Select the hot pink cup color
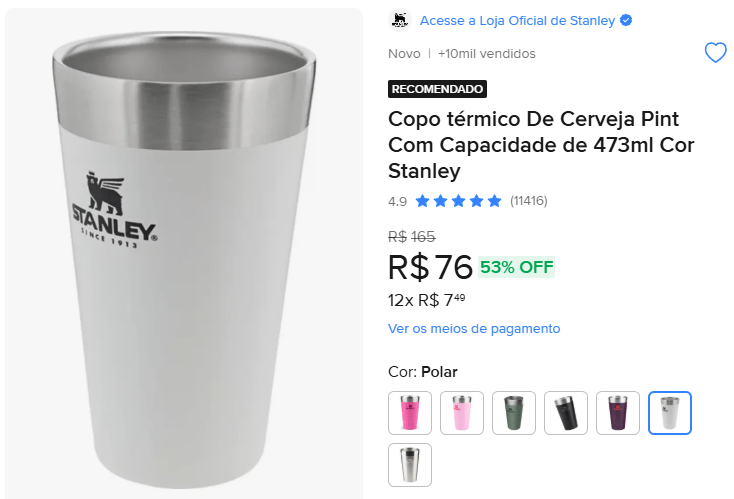 [x=410, y=412]
